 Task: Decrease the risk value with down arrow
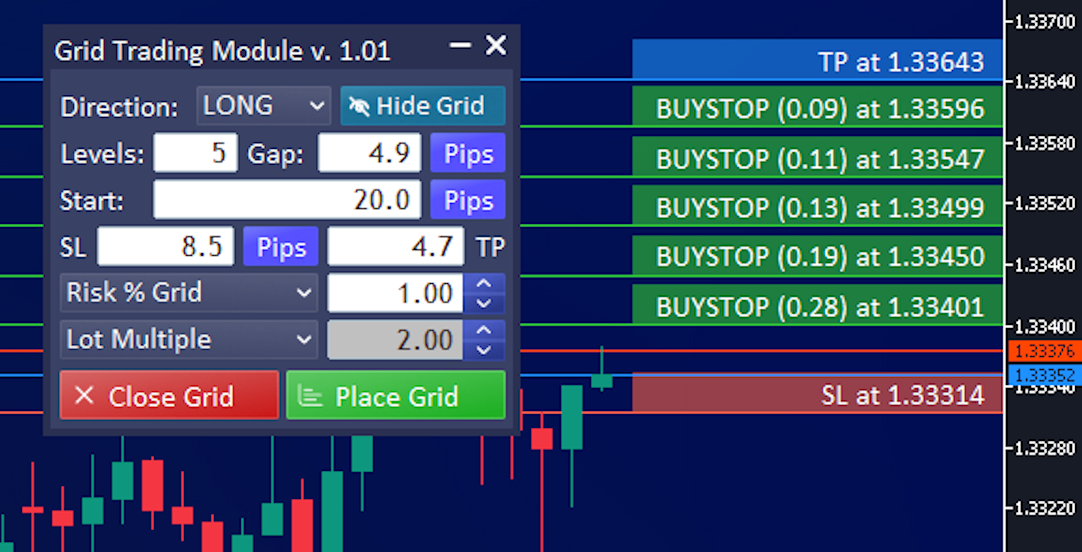[484, 303]
